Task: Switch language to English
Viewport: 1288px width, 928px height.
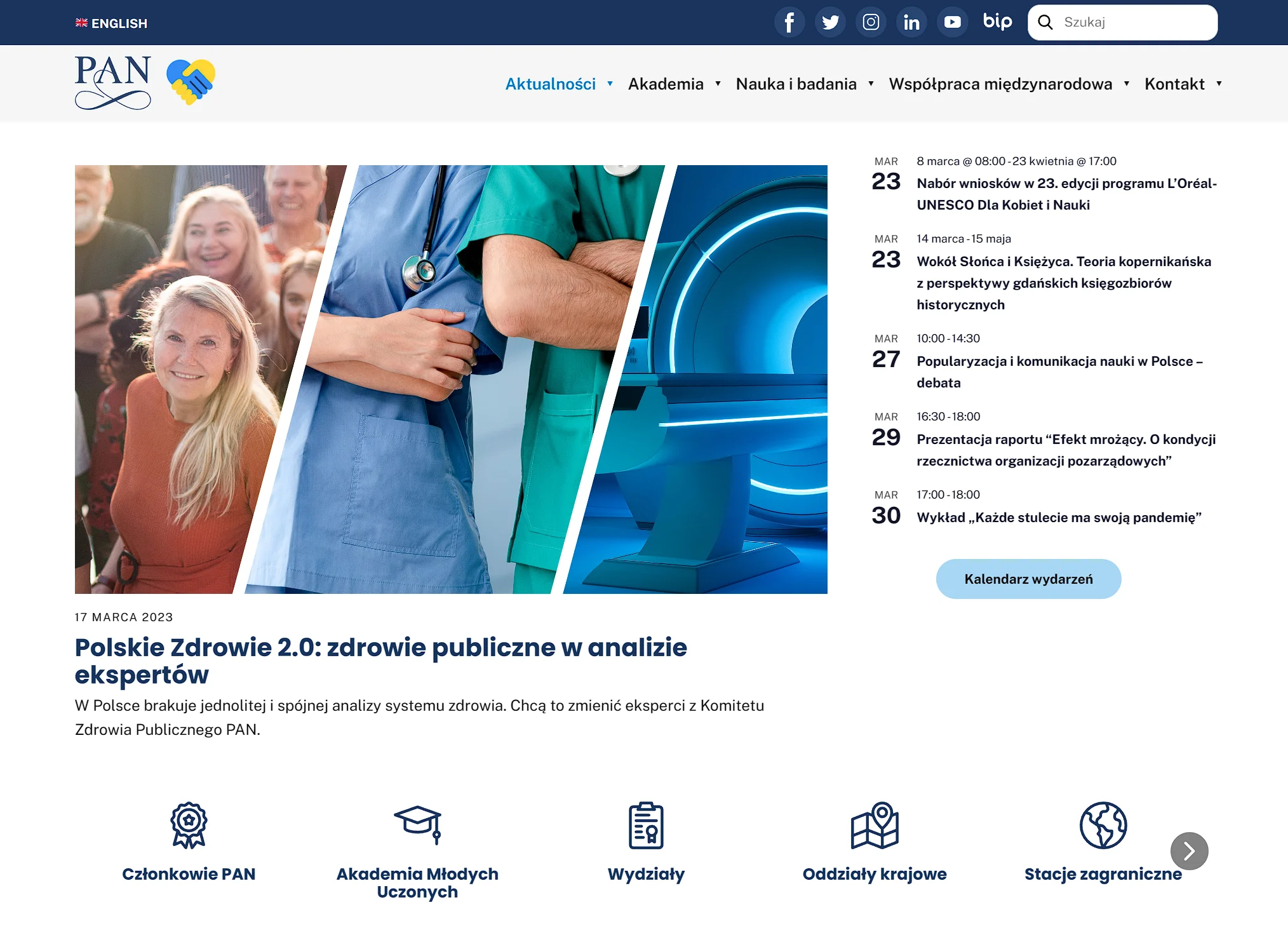Action: (112, 24)
